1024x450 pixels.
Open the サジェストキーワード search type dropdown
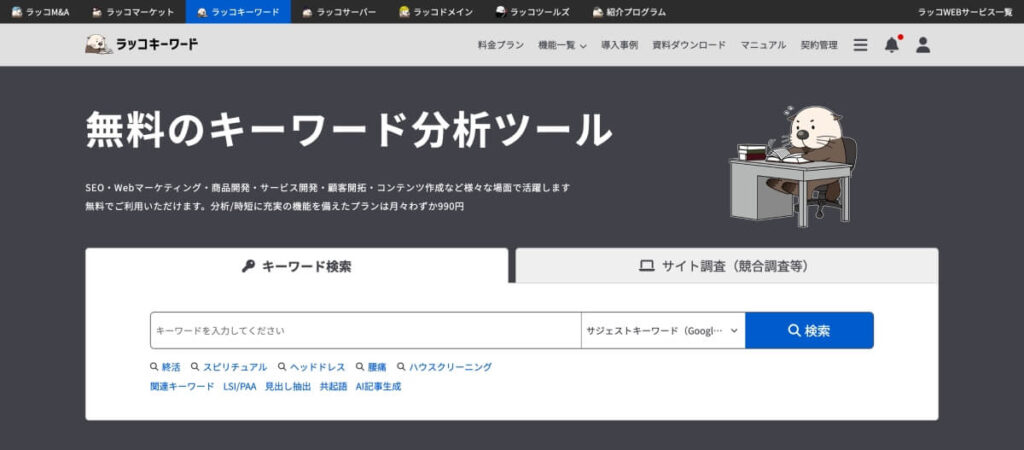click(663, 330)
